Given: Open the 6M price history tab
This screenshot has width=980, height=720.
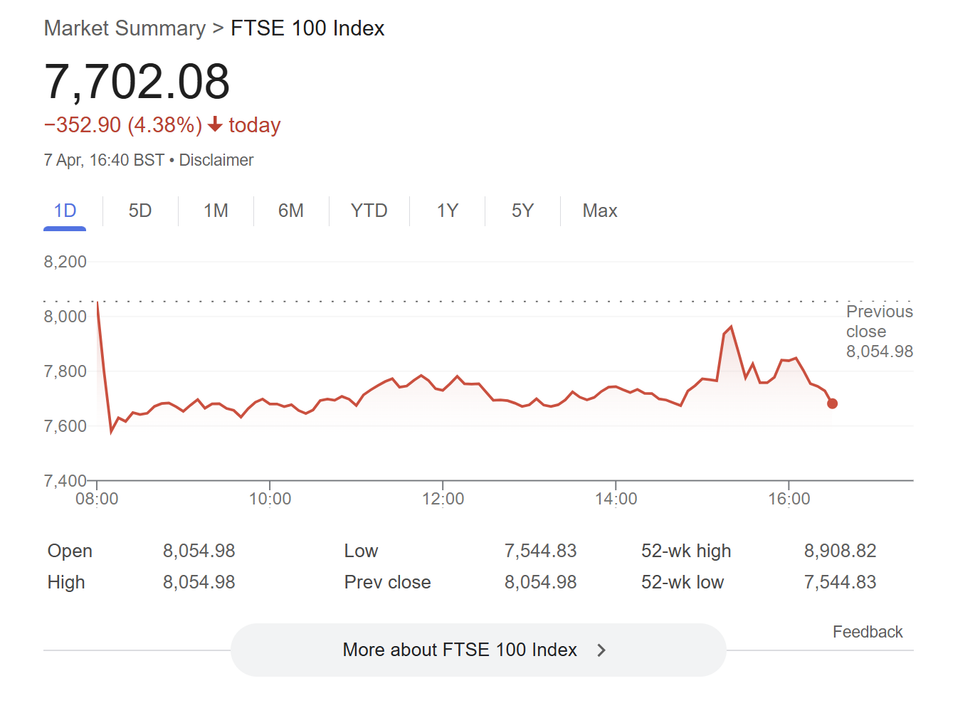Looking at the screenshot, I should pos(291,211).
